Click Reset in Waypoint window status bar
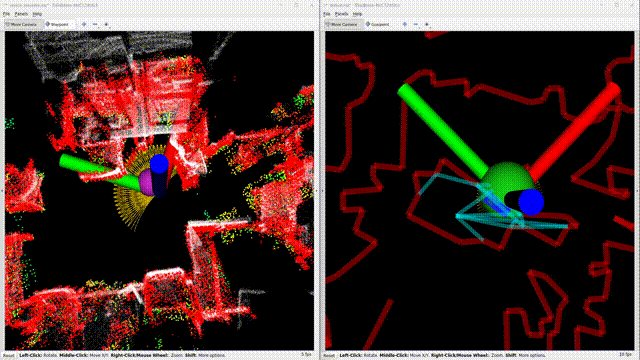Viewport: 640px width, 360px height. 8,356
